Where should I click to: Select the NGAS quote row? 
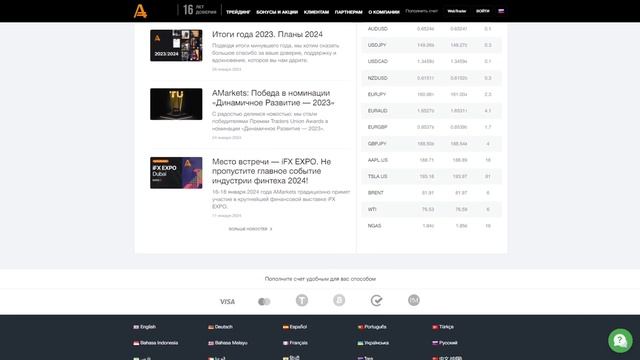(431, 226)
